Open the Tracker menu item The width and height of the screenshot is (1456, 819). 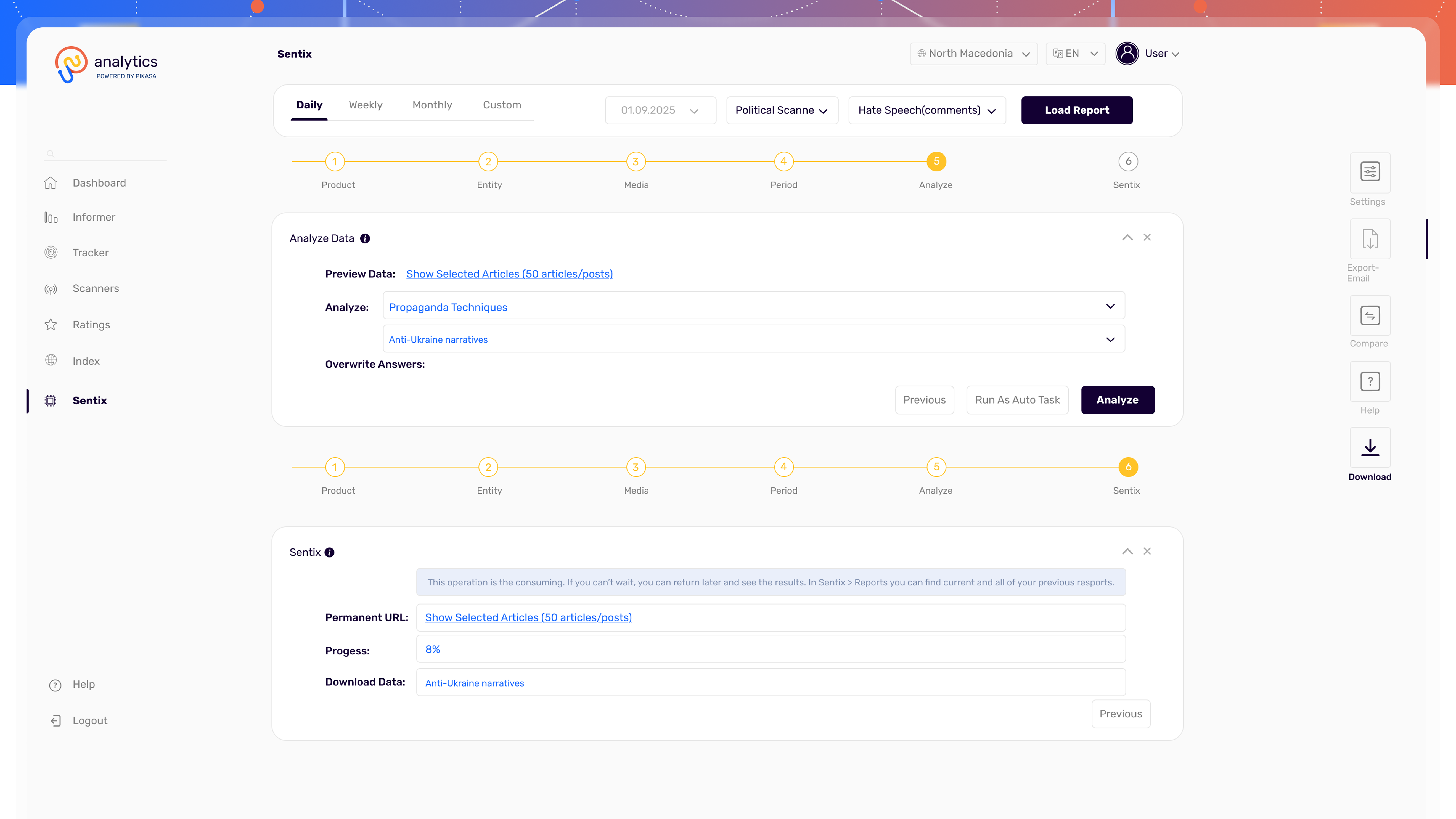(91, 253)
